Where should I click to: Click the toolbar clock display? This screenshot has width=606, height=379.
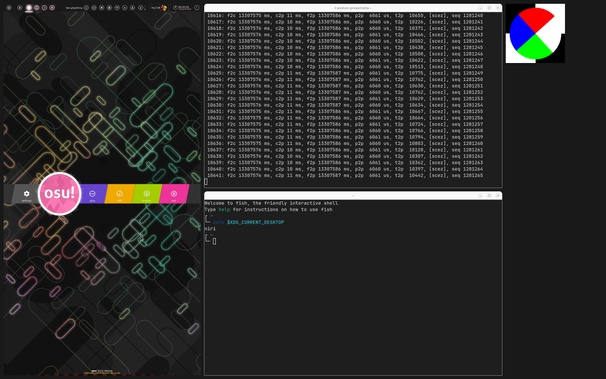(x=181, y=8)
